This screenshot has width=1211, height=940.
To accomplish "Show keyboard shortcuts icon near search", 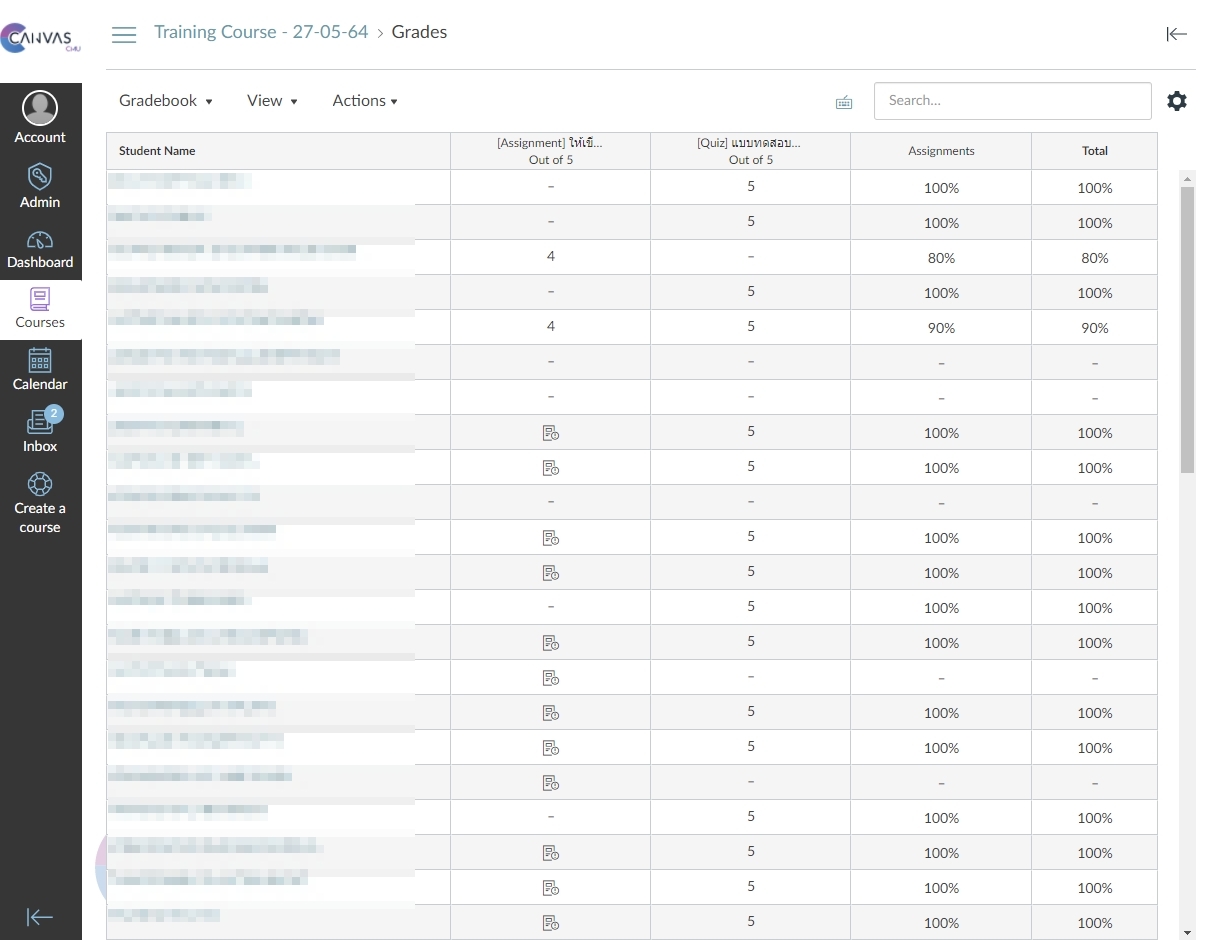I will (844, 102).
